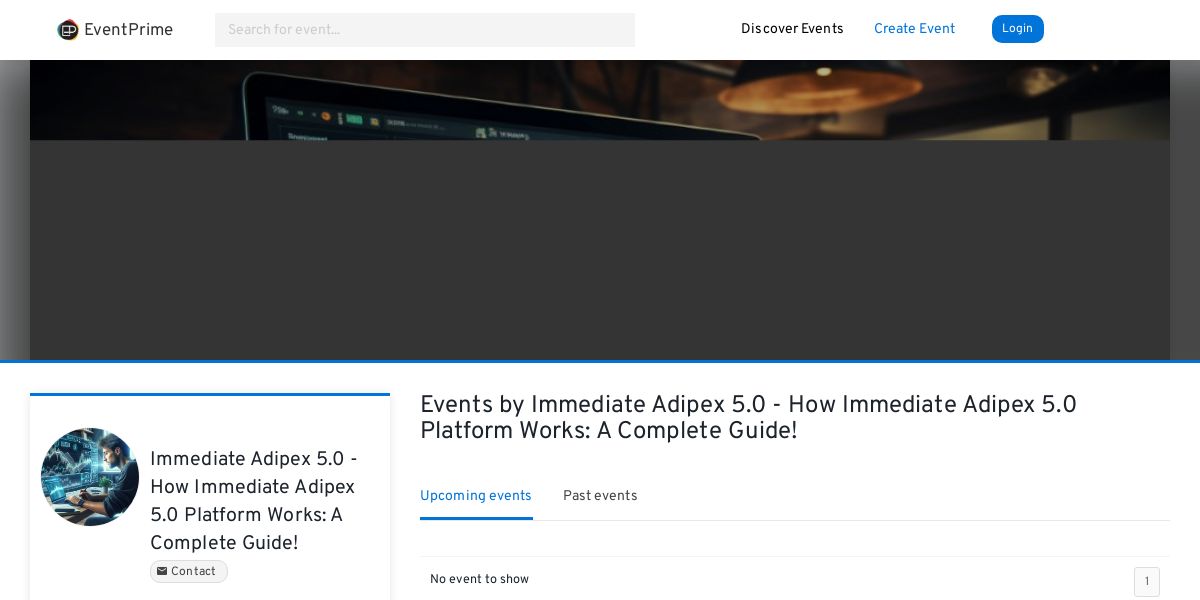The width and height of the screenshot is (1200, 600).
Task: Select page 1 in pagination
Action: (1147, 582)
